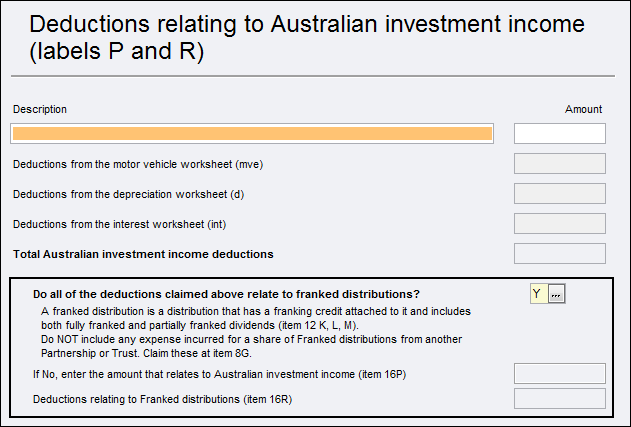Select the motor vehicle worksheet amount field
631x427 pixels.
pos(559,164)
